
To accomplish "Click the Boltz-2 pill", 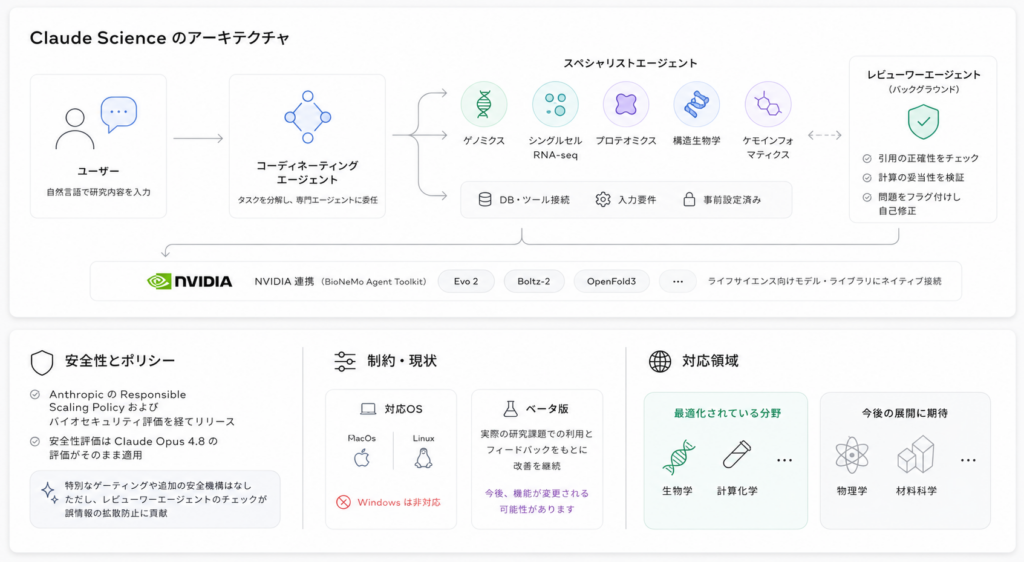I will pyautogui.click(x=534, y=281).
